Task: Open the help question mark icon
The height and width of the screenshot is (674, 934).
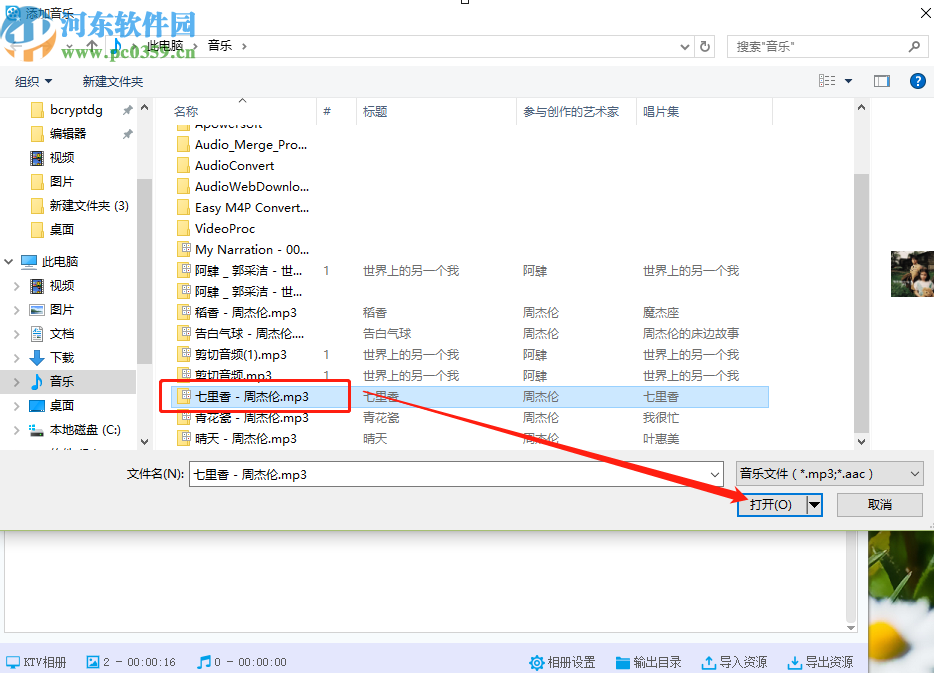Action: [x=917, y=81]
